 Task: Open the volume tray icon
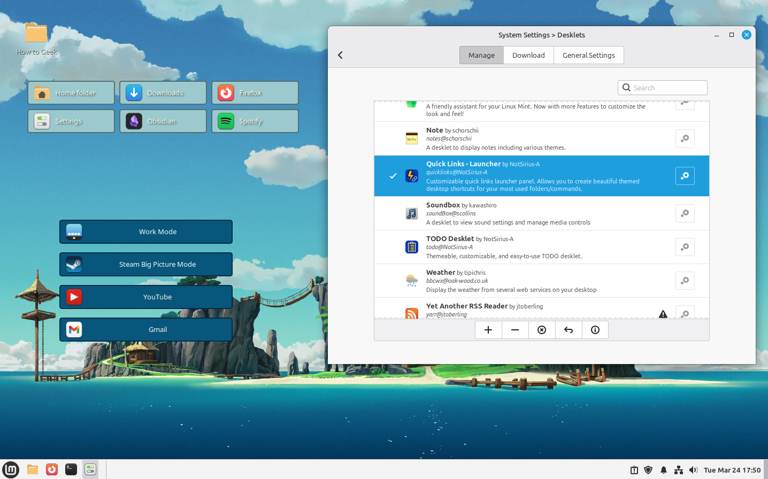(693, 470)
